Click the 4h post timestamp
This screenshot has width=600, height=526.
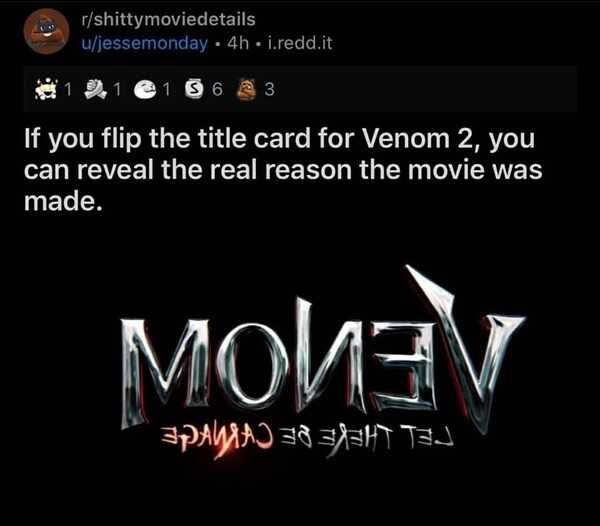(238, 43)
